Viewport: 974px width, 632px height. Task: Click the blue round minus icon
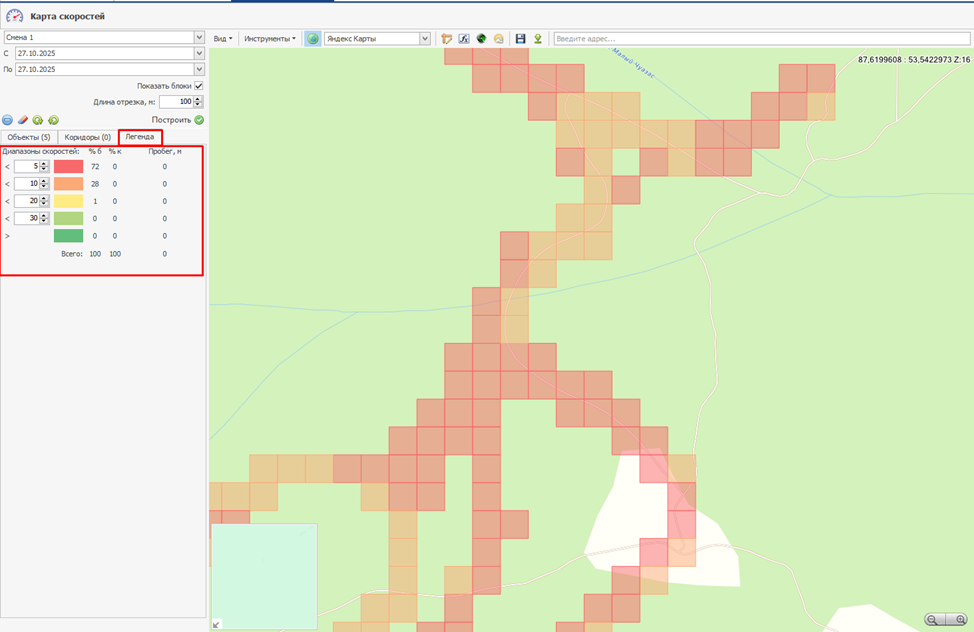point(8,120)
